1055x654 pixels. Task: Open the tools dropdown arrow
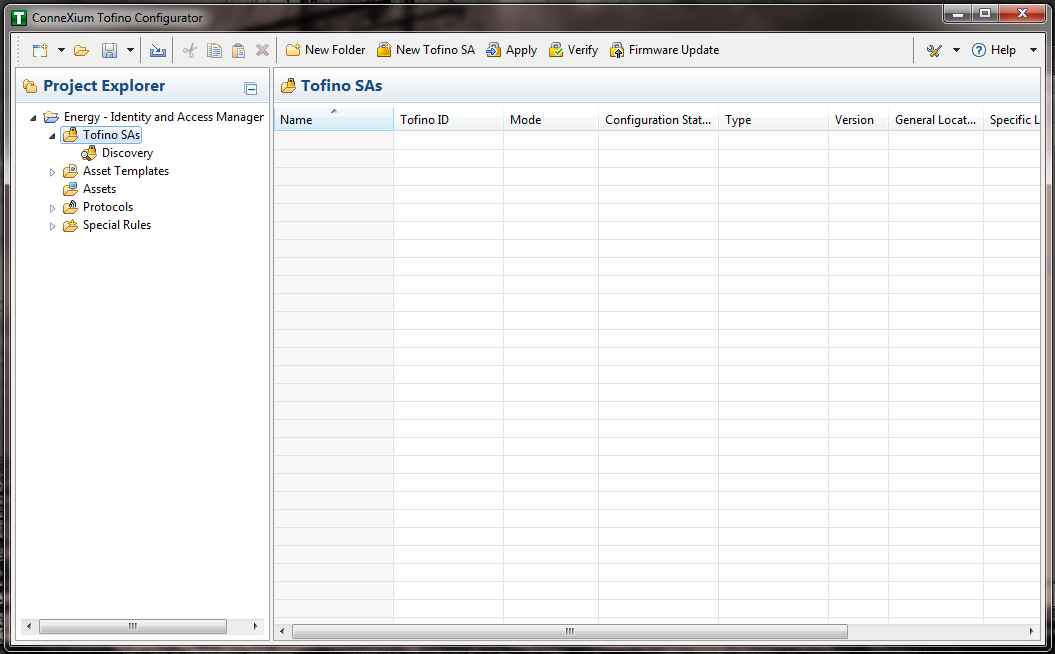(956, 50)
